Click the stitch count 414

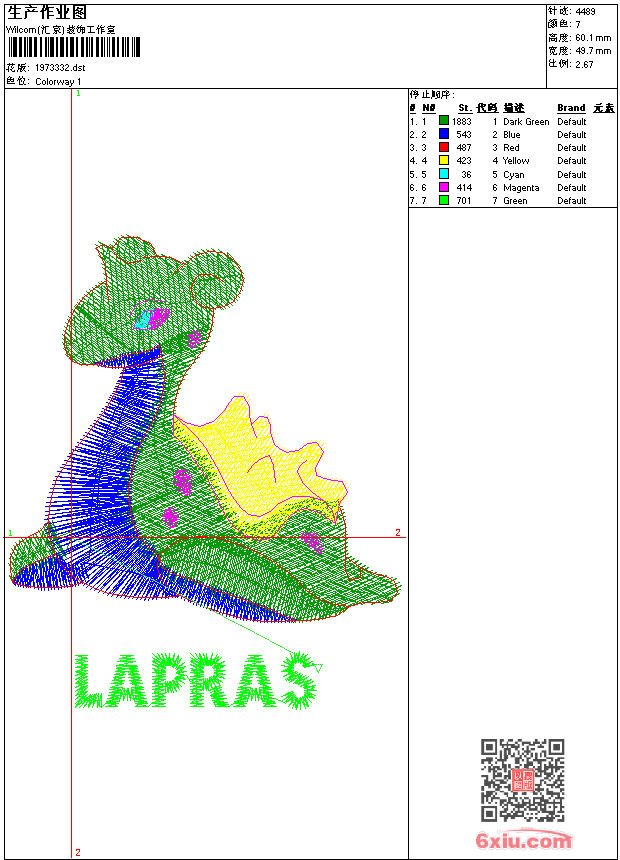coord(464,188)
